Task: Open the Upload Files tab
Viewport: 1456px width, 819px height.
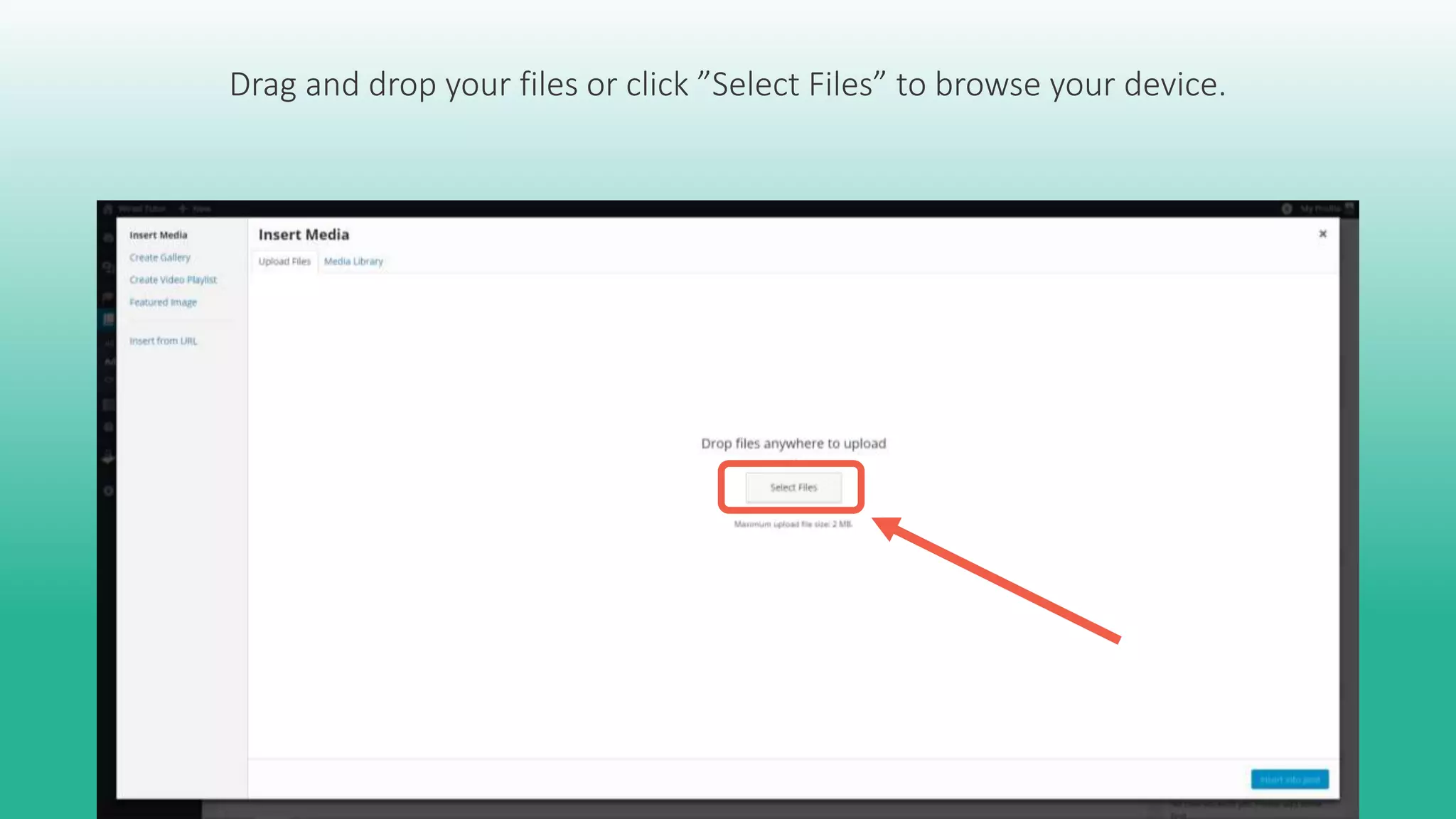Action: point(284,262)
